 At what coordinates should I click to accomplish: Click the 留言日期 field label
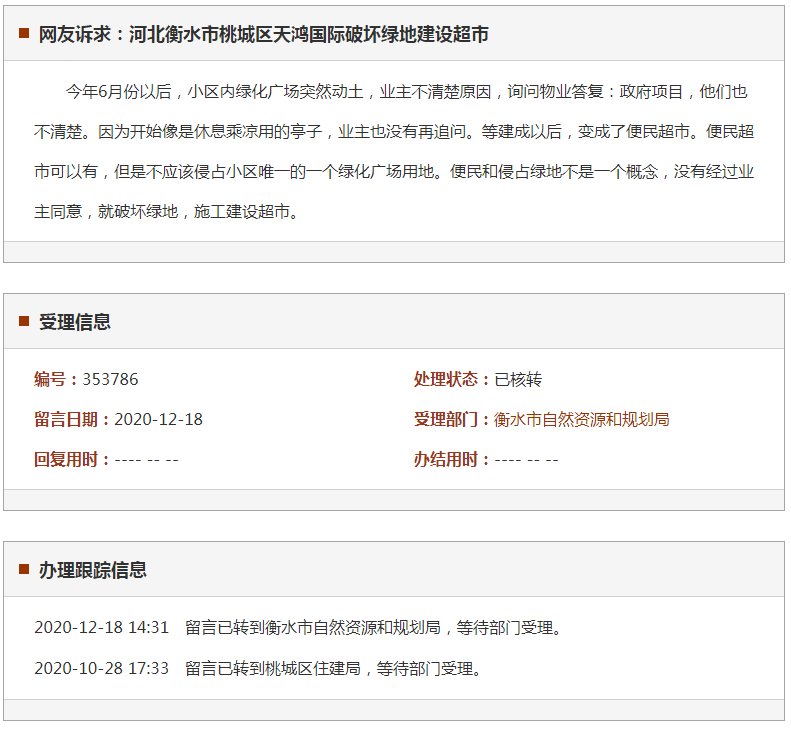point(72,419)
